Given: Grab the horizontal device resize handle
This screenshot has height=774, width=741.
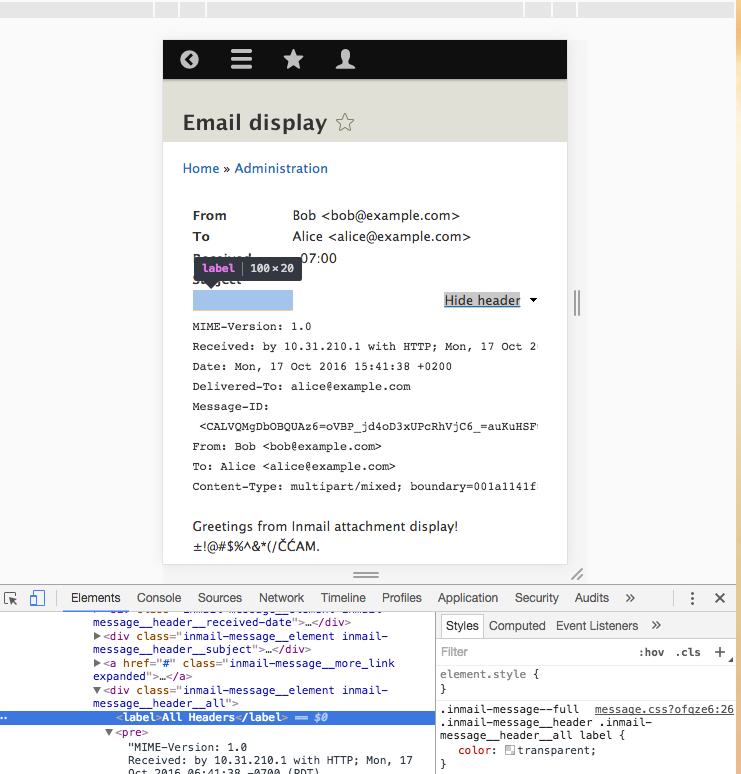Looking at the screenshot, I should click(x=366, y=575).
